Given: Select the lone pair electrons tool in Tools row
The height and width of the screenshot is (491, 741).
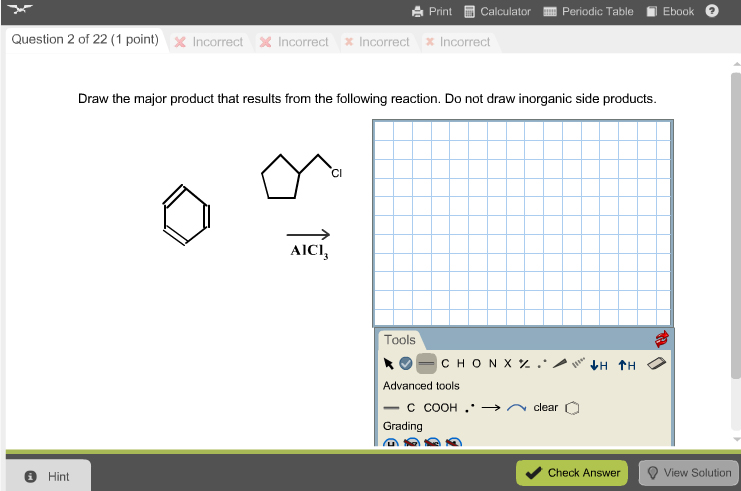Looking at the screenshot, I should click(x=542, y=364).
